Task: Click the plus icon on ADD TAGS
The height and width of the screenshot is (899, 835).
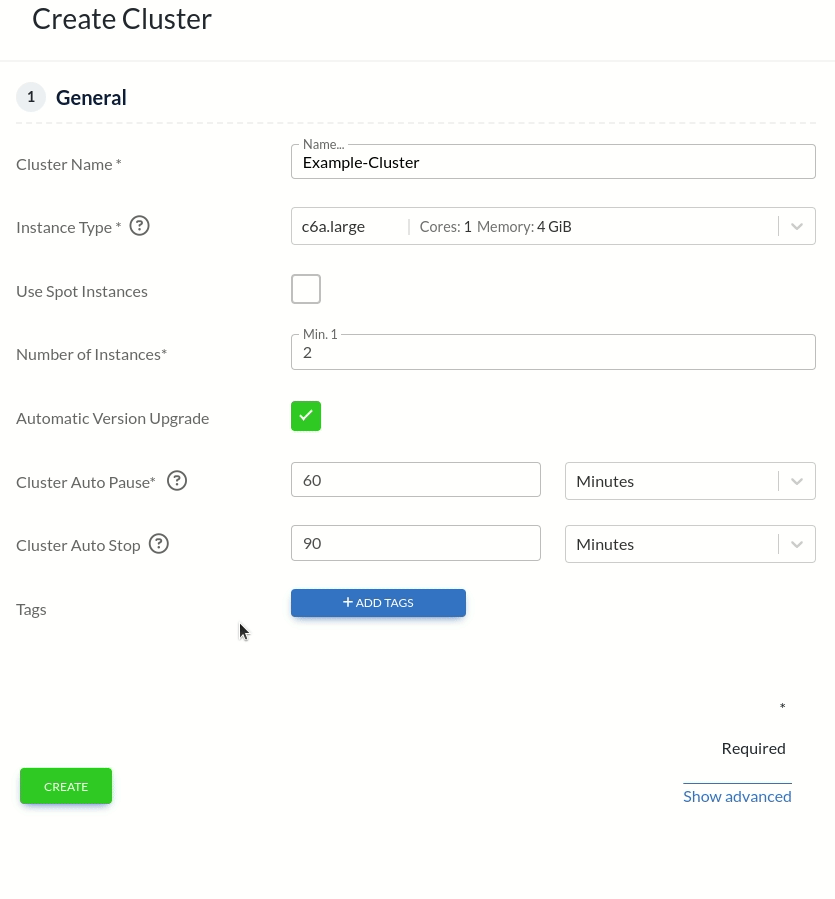Action: click(x=348, y=602)
